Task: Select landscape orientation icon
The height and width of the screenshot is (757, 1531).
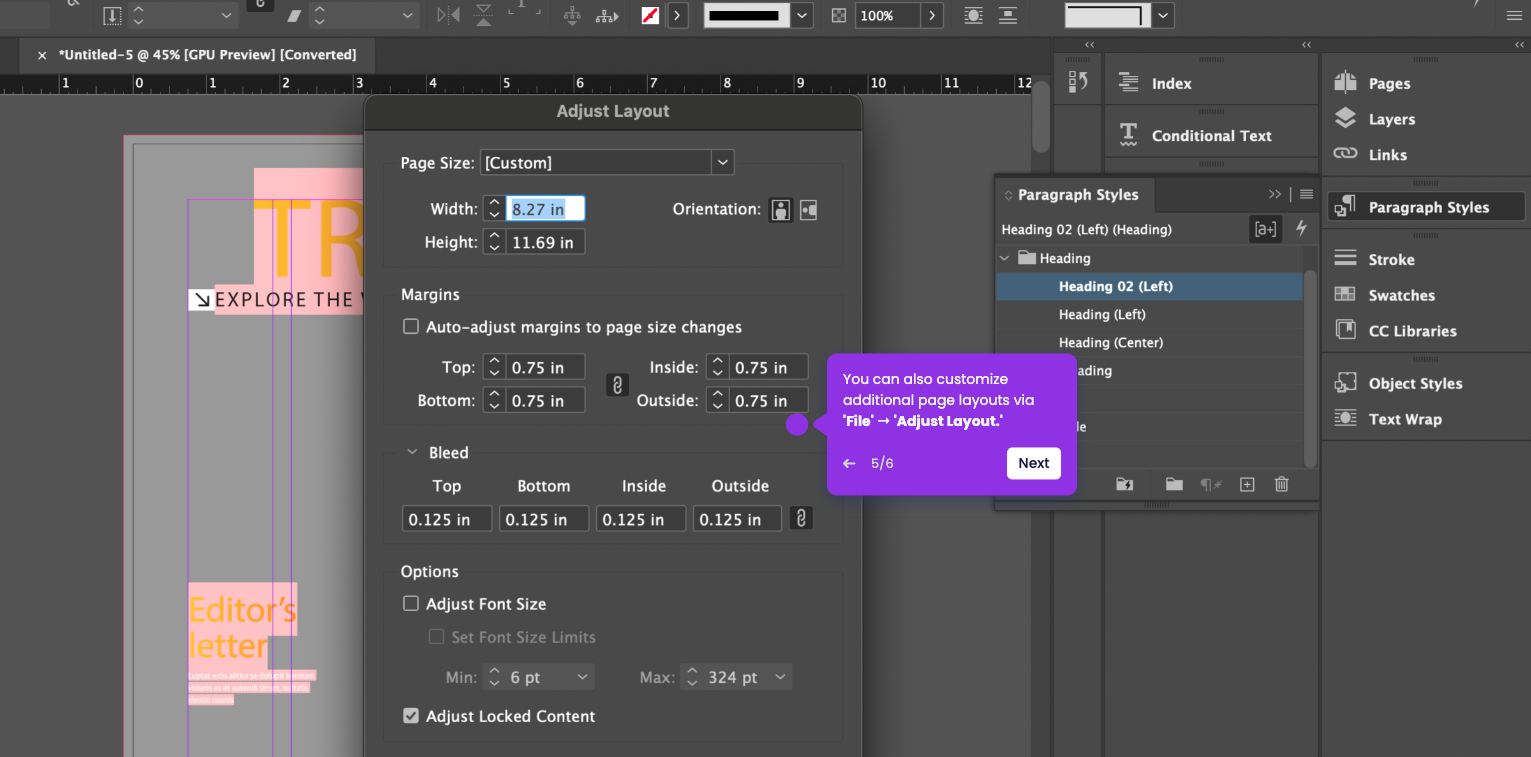Action: tap(808, 210)
